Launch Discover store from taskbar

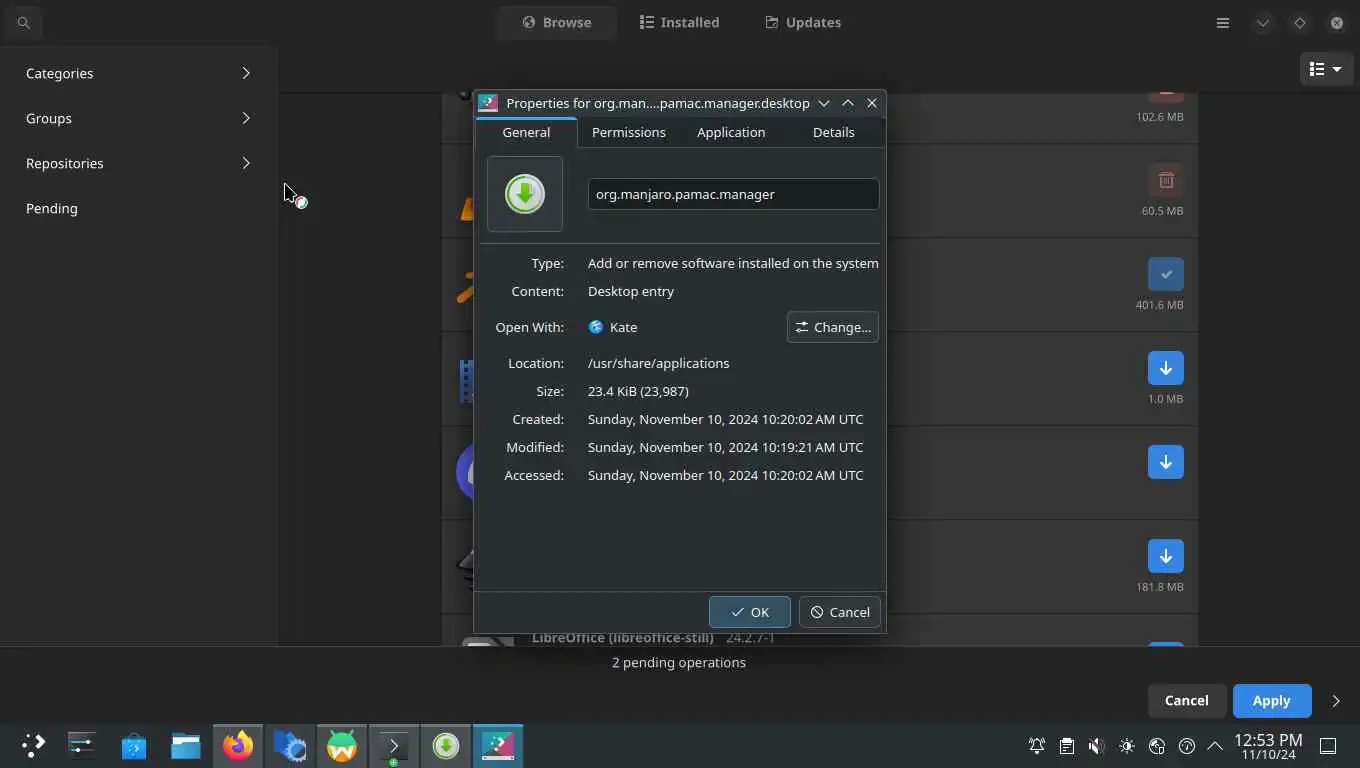(x=134, y=745)
